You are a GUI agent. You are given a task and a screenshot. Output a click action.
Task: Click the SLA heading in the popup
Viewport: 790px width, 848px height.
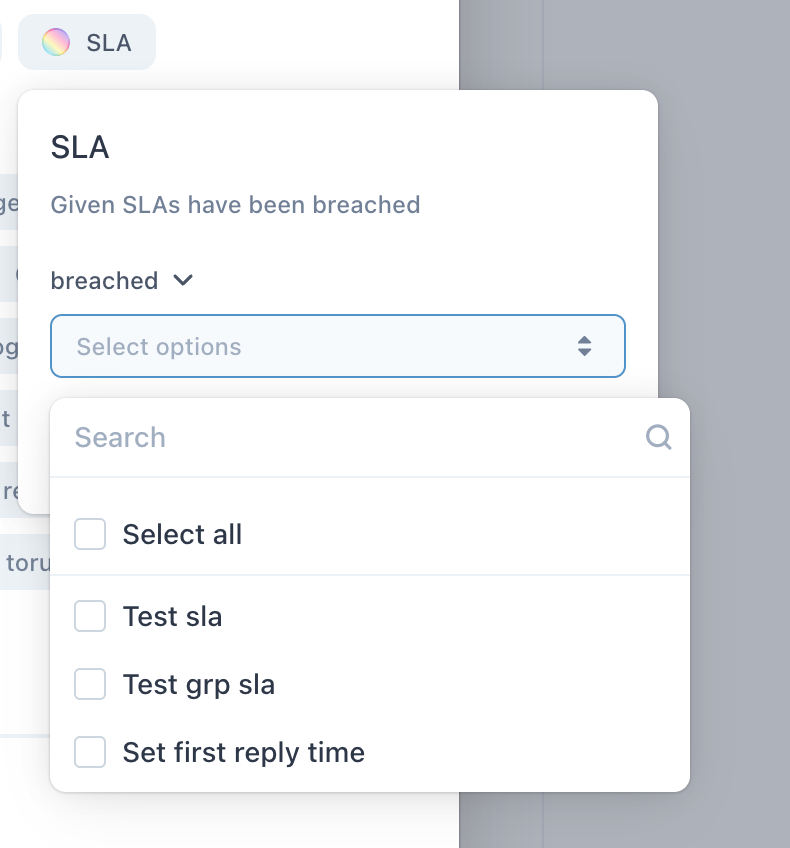pyautogui.click(x=80, y=147)
